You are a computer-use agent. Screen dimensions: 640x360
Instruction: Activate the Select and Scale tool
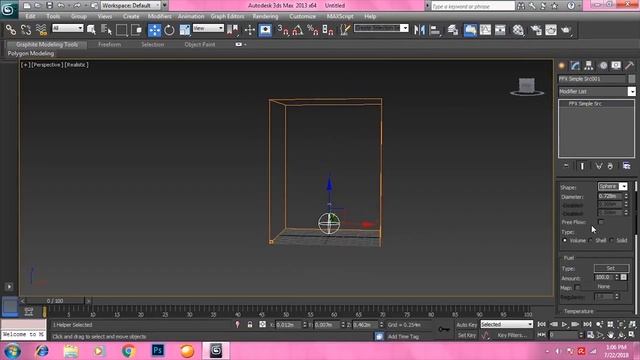coord(185,30)
